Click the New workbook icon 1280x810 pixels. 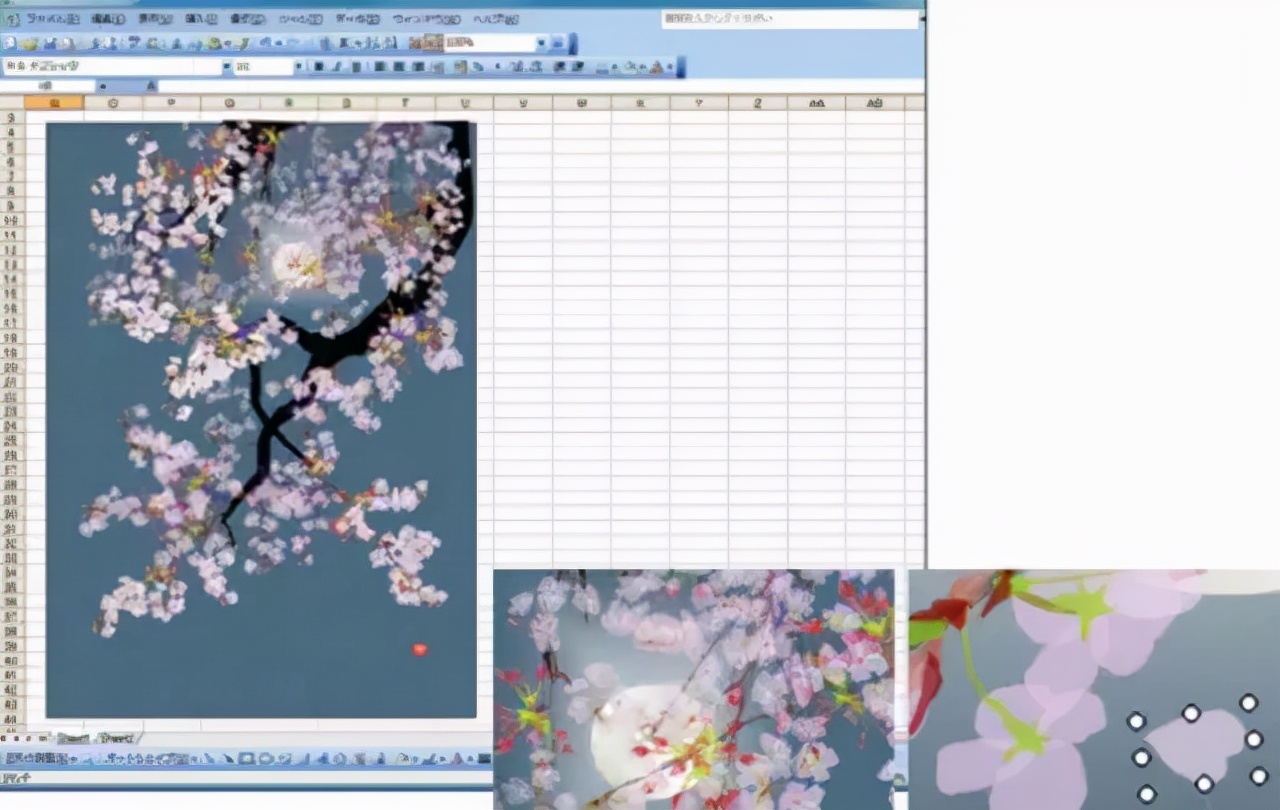click(9, 43)
